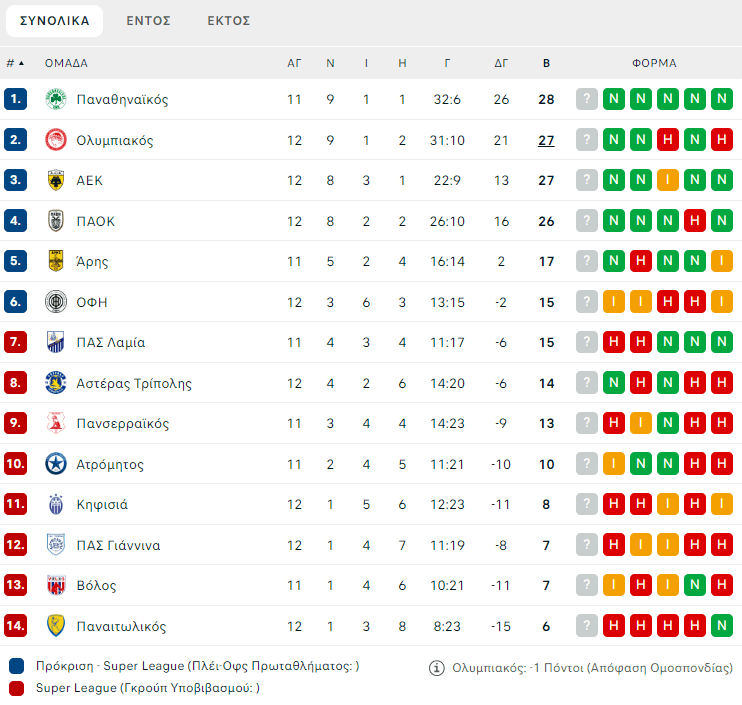
Task: Open the Αστέρας Τρίπολης team page
Action: point(134,383)
